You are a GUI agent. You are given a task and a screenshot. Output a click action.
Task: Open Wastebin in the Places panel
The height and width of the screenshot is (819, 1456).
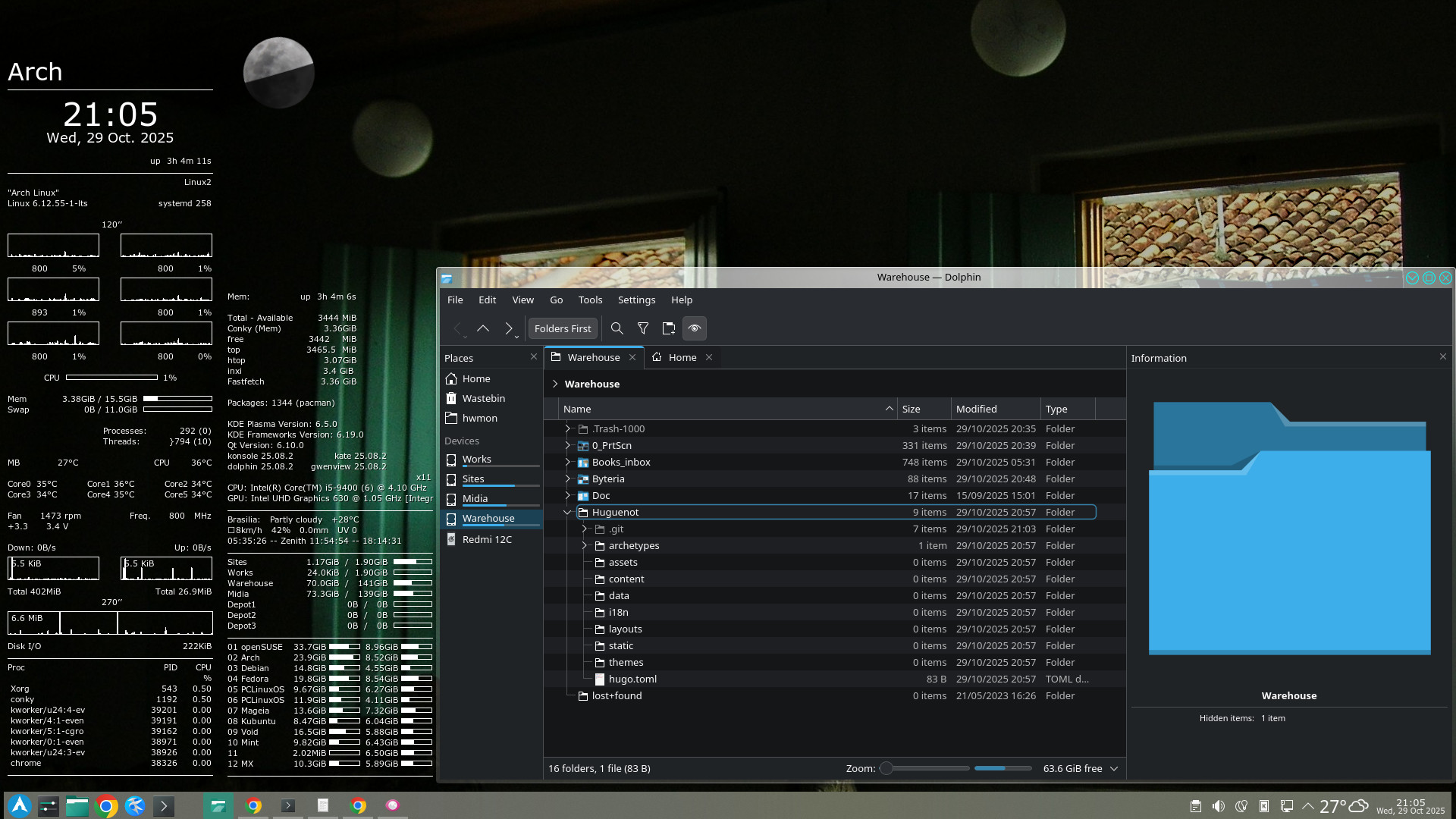tap(483, 399)
